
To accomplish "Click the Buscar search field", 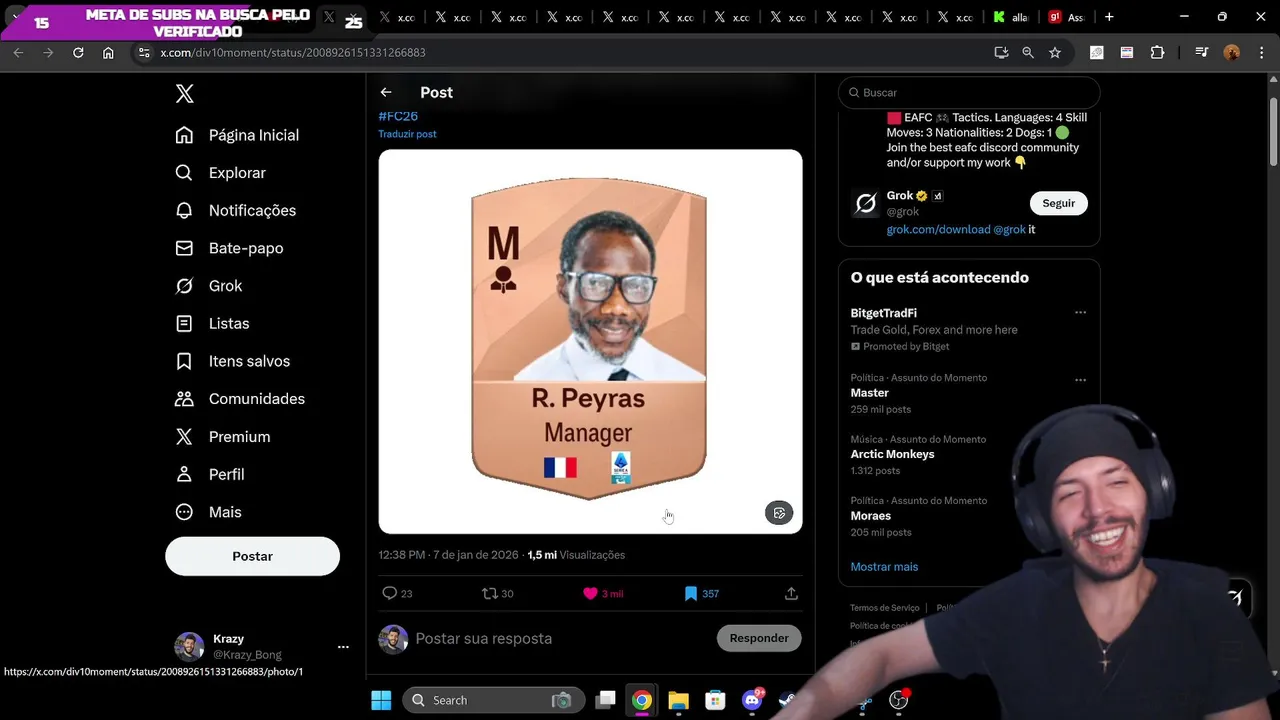I will [969, 92].
